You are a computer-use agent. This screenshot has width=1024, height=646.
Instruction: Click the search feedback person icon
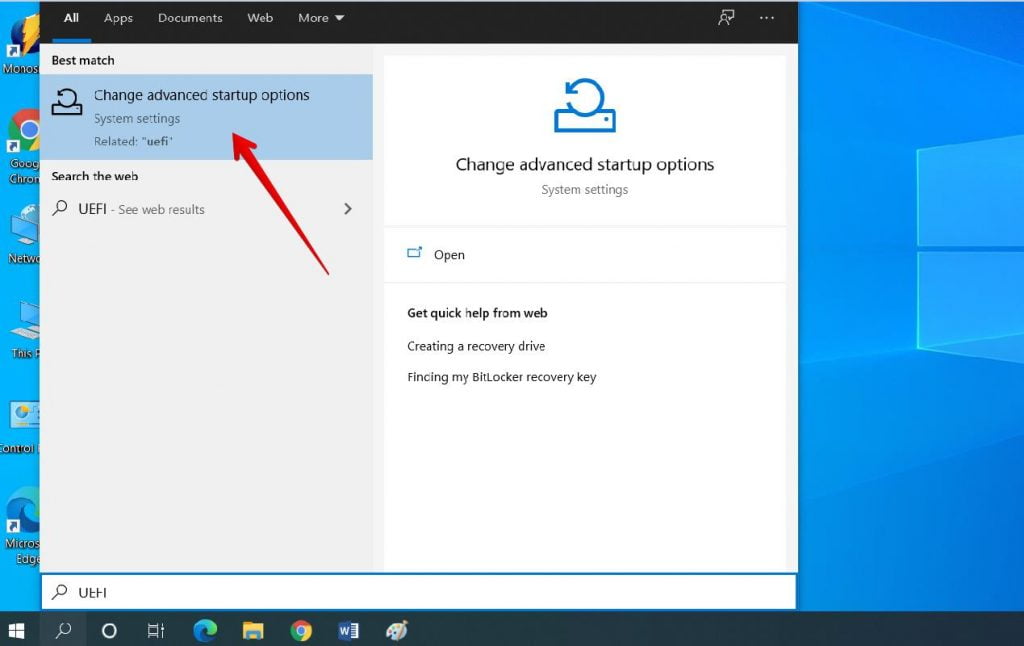[726, 18]
